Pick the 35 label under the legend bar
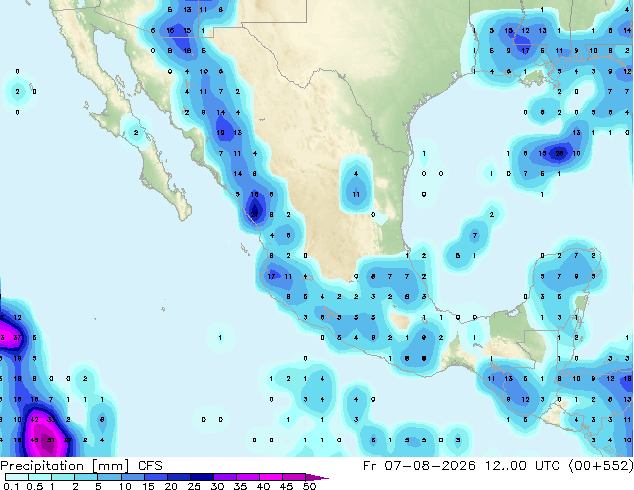 coord(241,486)
